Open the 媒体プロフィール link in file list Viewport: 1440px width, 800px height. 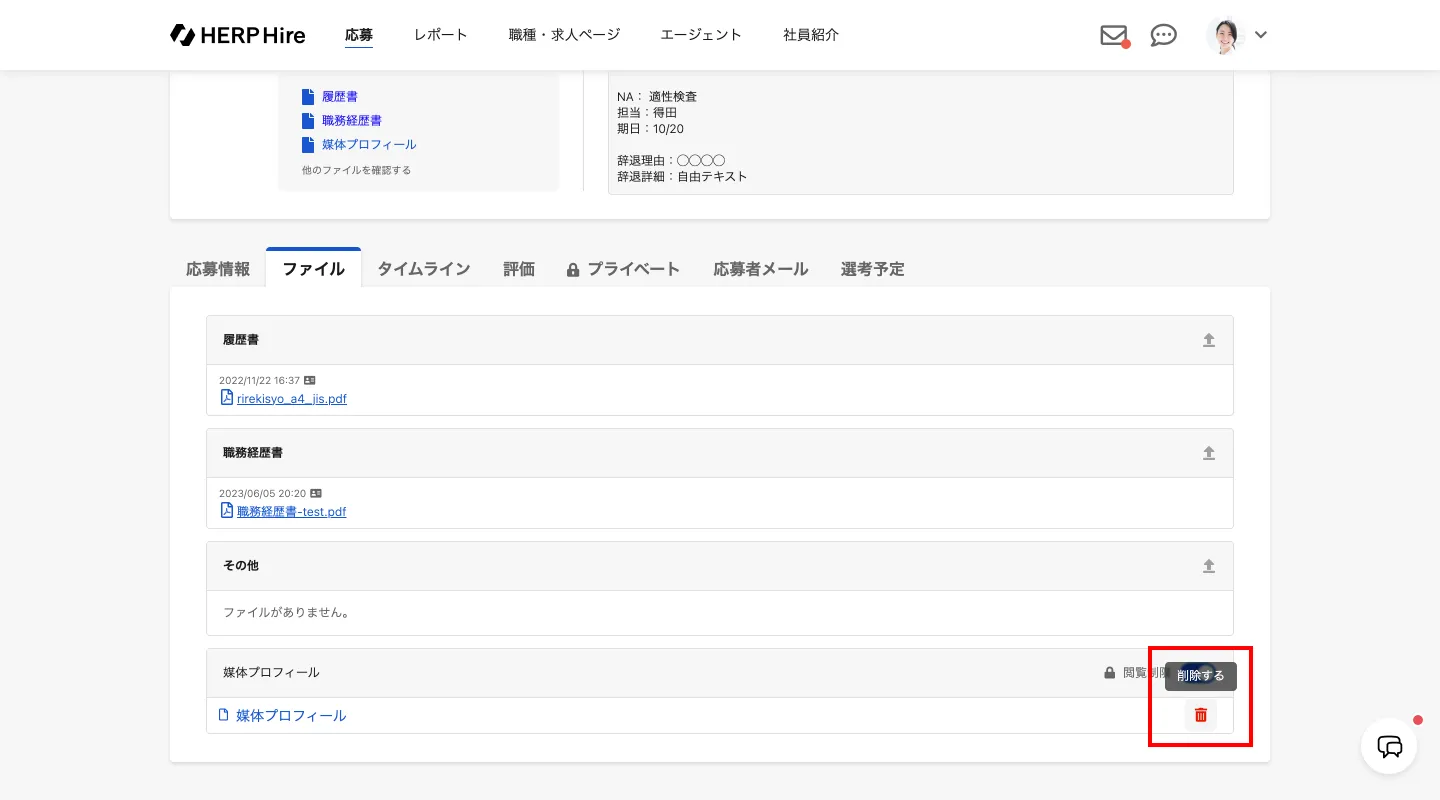(x=291, y=716)
